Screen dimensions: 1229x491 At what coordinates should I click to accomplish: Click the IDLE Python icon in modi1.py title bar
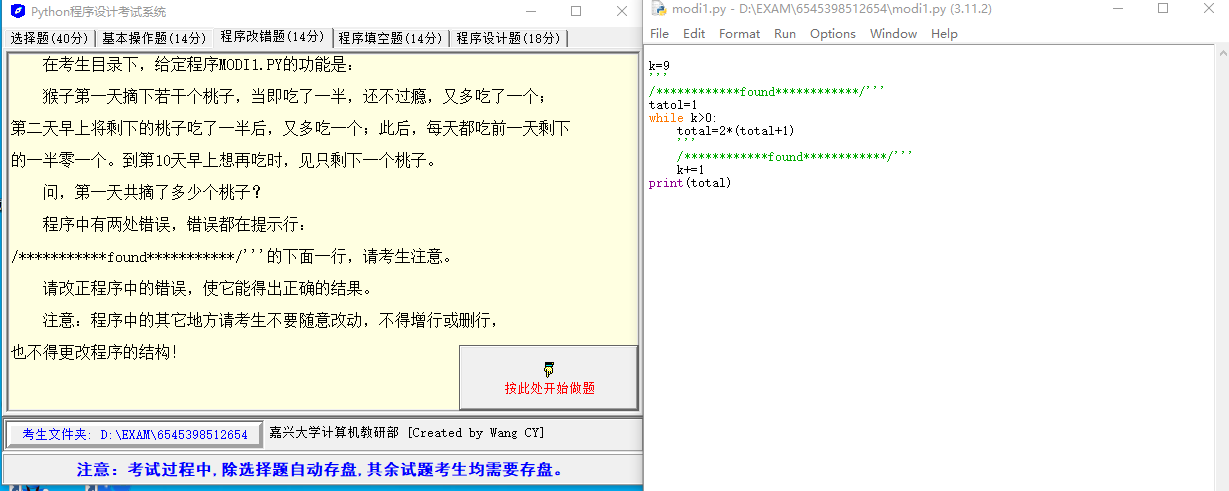[x=658, y=9]
